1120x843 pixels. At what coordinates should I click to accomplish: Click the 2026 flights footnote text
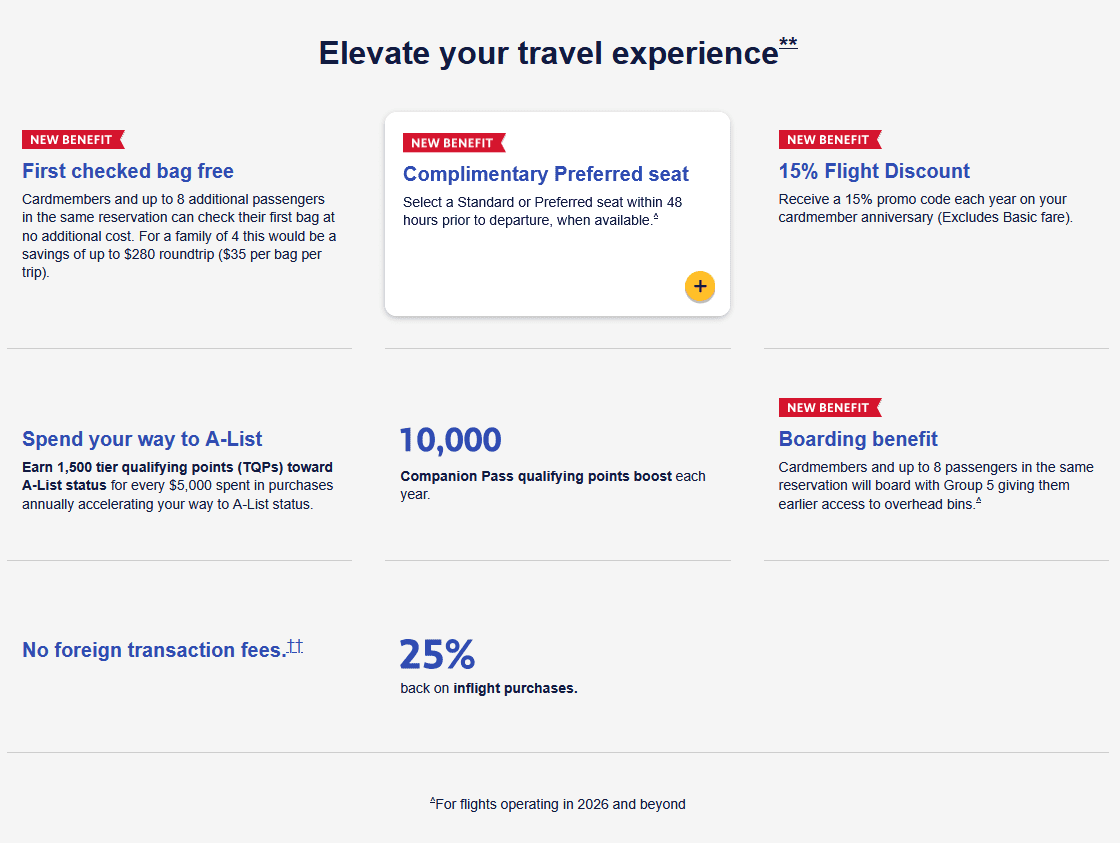pos(561,804)
